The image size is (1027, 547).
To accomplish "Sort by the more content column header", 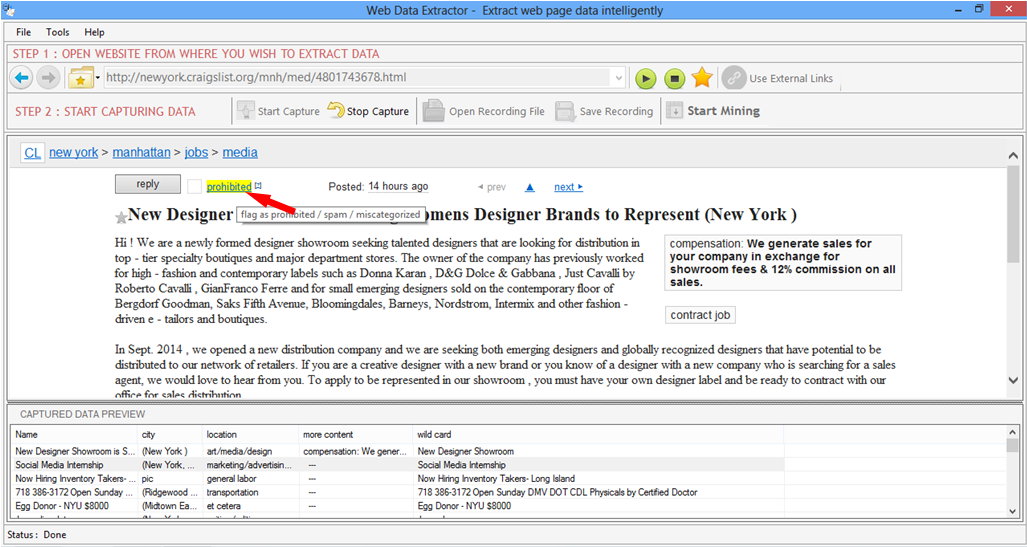I will pyautogui.click(x=356, y=434).
